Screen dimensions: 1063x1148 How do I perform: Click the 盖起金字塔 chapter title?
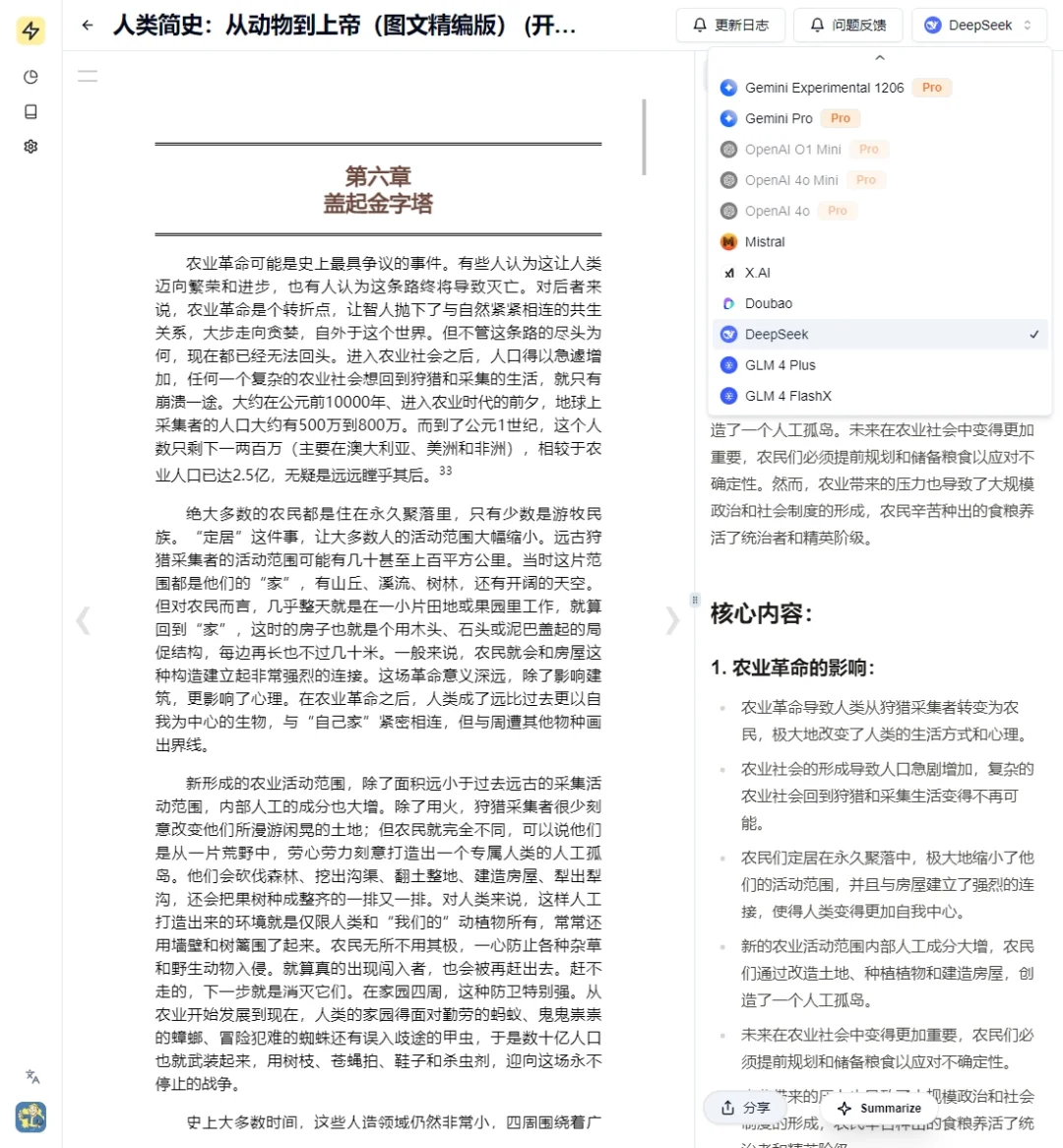point(378,203)
